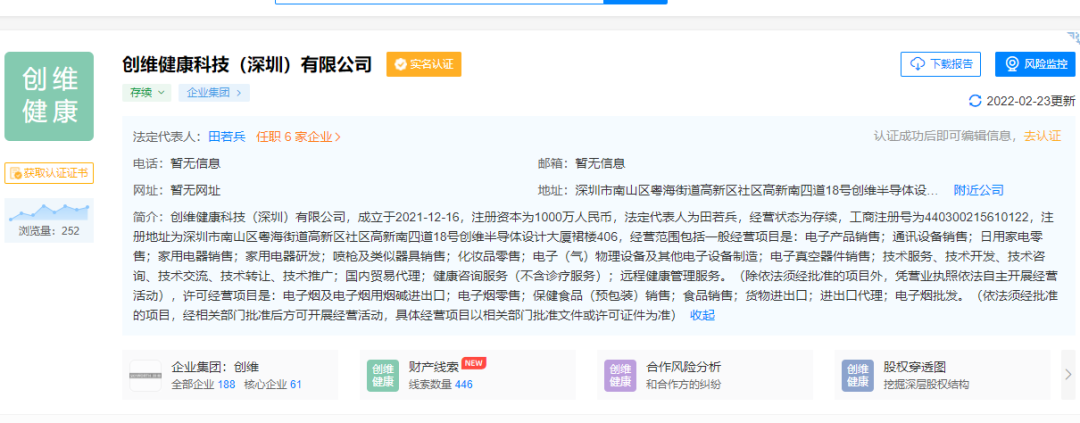This screenshot has height=423, width=1080.
Task: Expand the 企业集团 tag
Action: click(x=214, y=93)
